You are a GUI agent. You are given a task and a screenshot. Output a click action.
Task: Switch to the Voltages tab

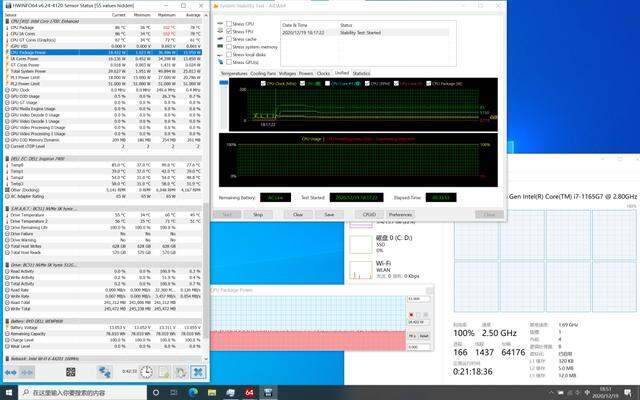point(287,73)
